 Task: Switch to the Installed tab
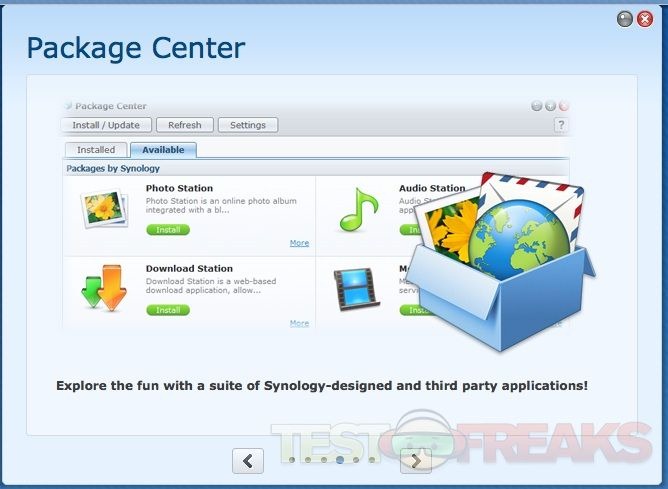[x=96, y=150]
